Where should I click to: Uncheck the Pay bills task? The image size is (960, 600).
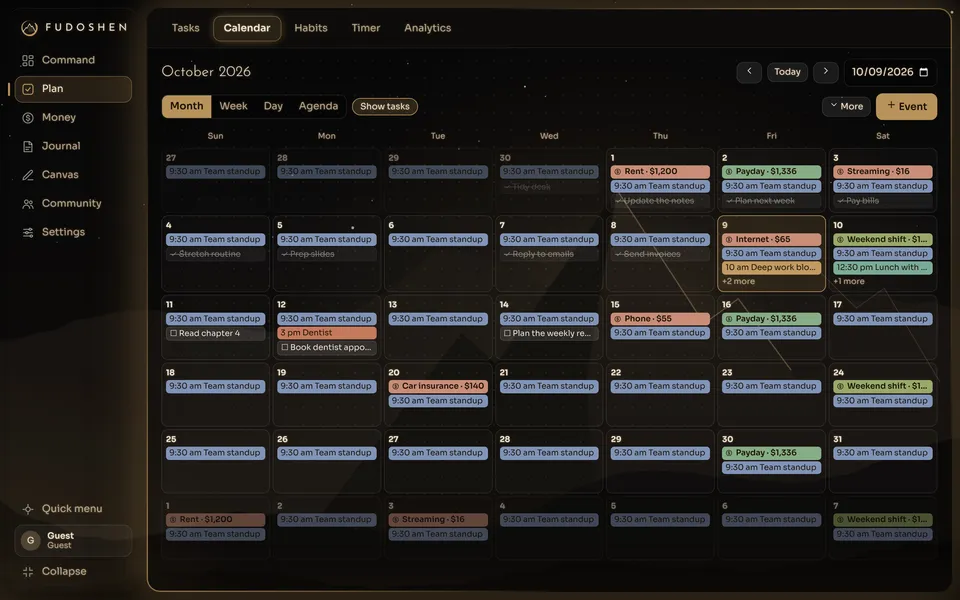[x=841, y=201]
